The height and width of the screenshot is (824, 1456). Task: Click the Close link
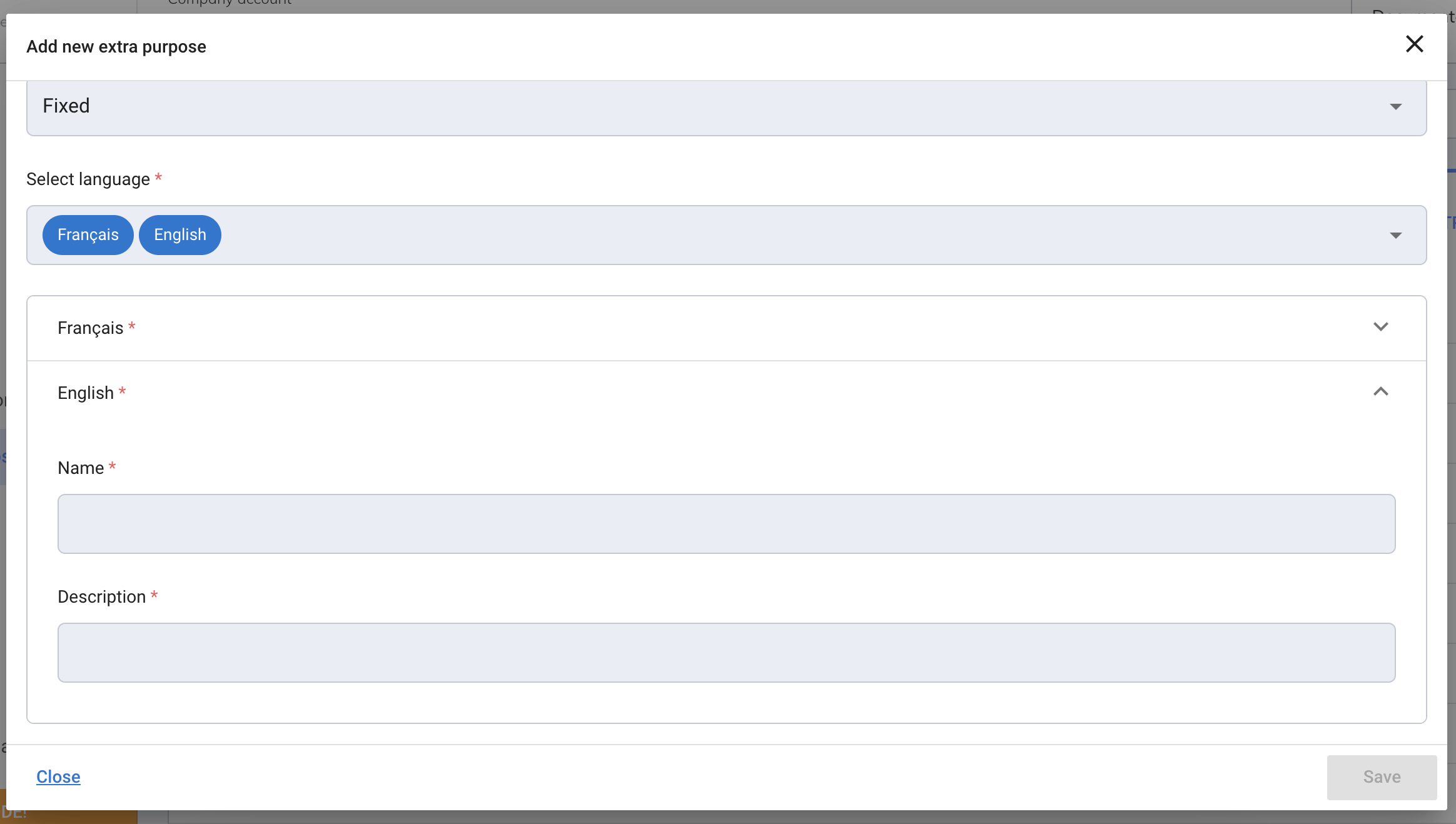pyautogui.click(x=59, y=776)
